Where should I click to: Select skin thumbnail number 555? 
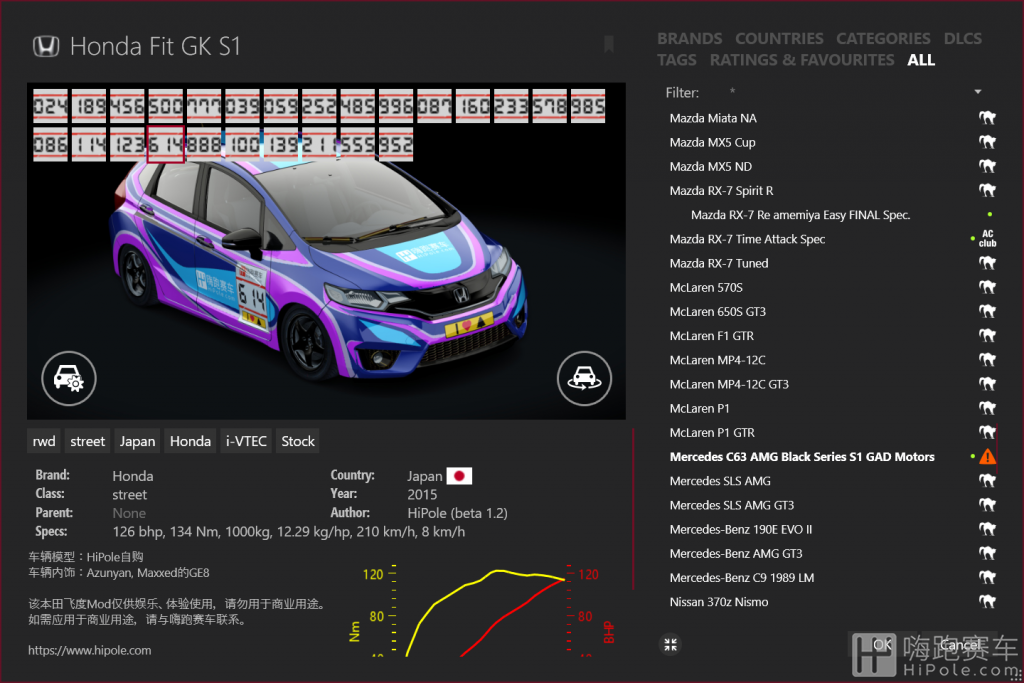358,144
